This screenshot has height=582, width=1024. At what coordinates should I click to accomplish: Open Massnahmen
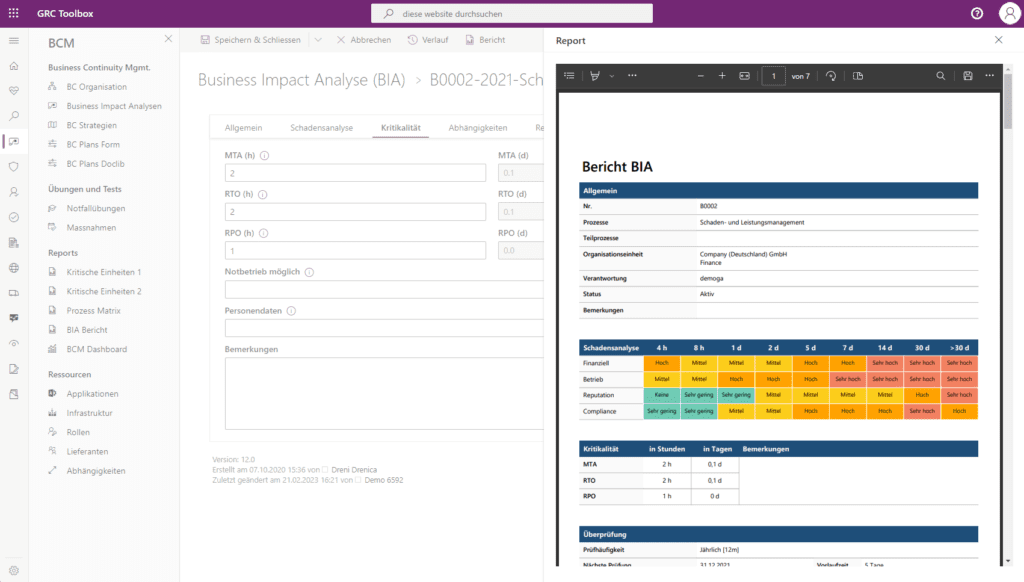(91, 227)
